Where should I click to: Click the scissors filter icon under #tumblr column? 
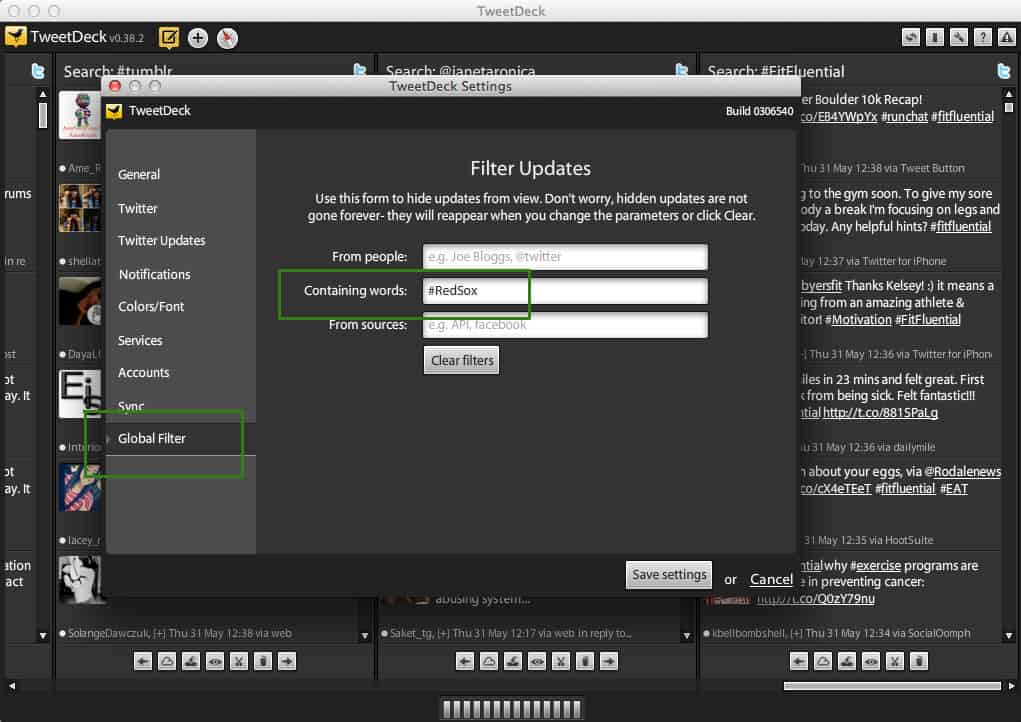click(239, 661)
